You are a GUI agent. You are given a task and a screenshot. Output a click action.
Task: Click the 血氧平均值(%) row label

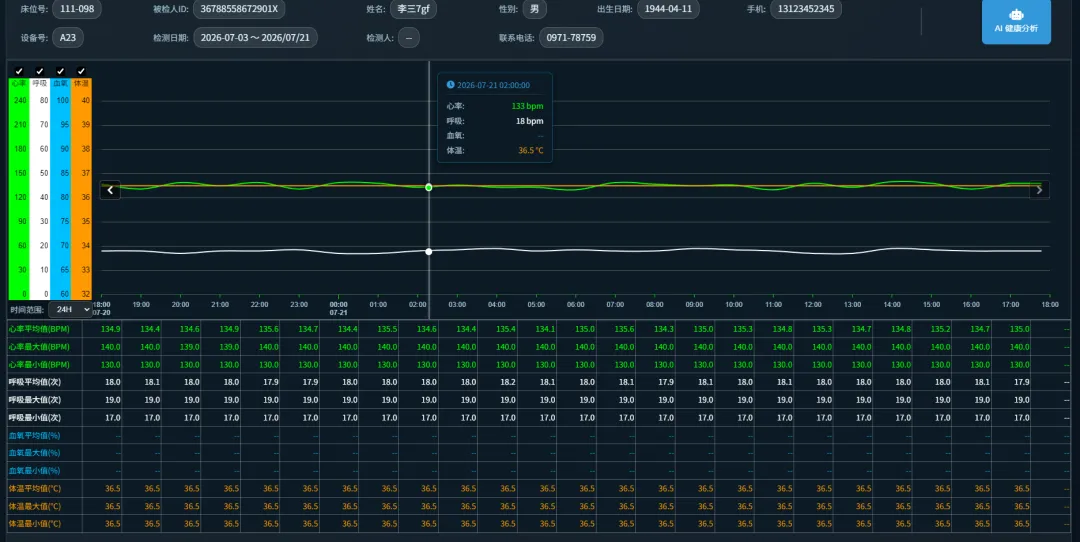tap(34, 435)
